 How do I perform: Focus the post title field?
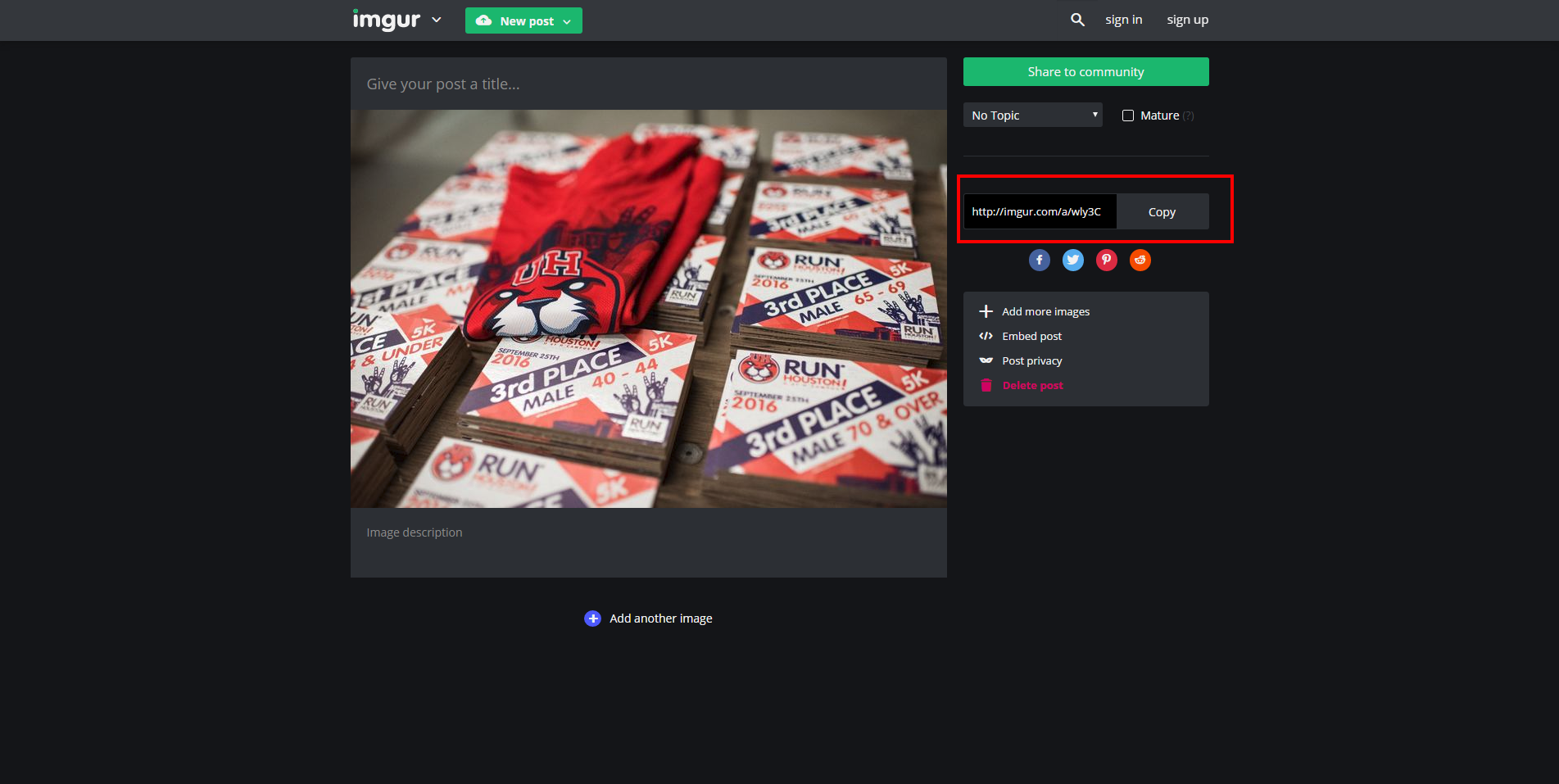pos(648,84)
